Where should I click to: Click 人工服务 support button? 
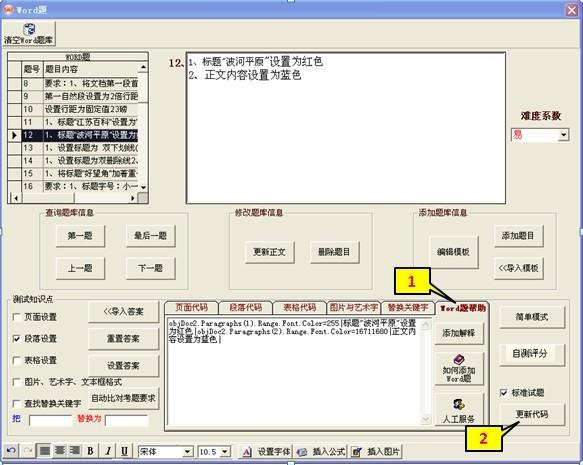point(459,410)
